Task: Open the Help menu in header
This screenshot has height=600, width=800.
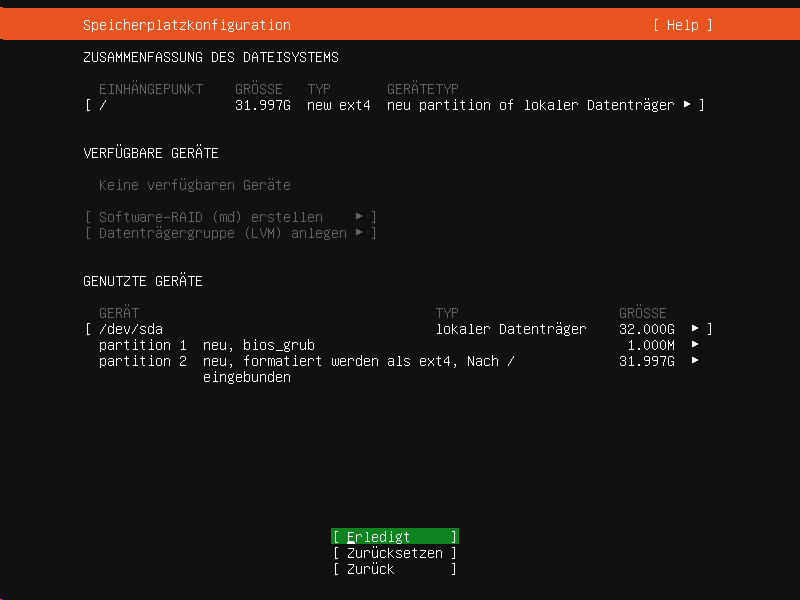Action: [683, 25]
